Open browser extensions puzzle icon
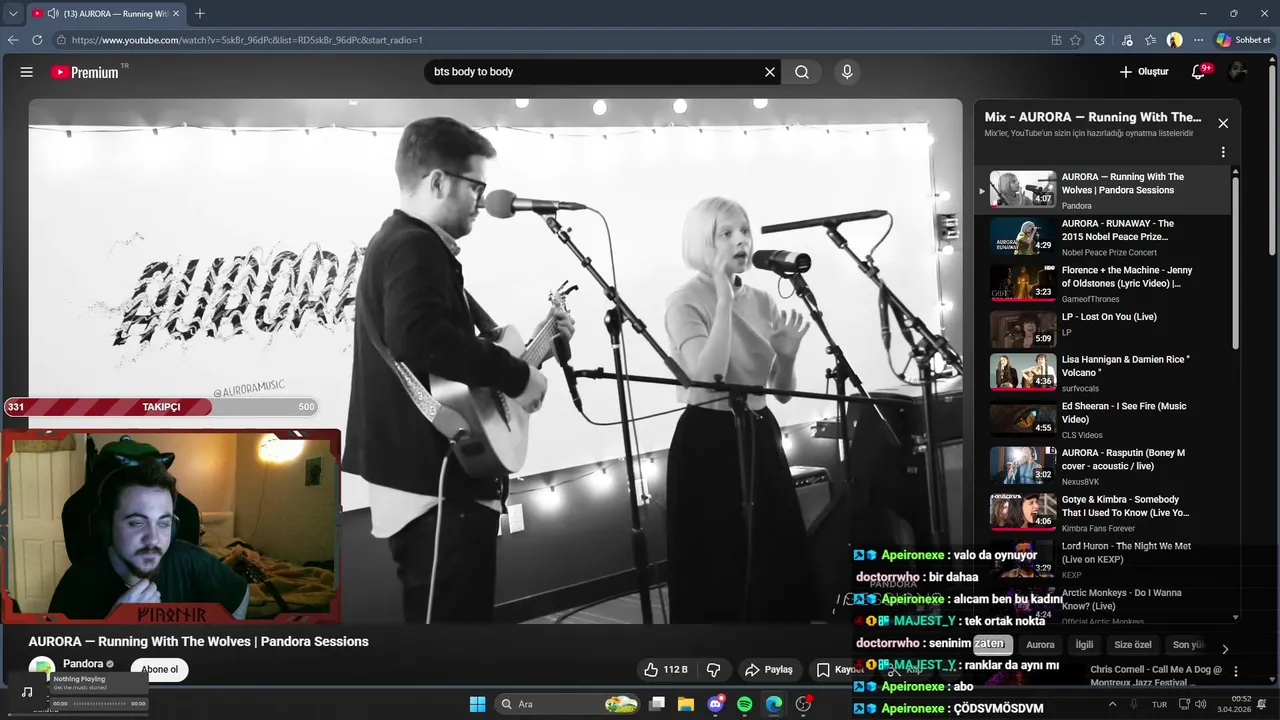 [x=1100, y=40]
